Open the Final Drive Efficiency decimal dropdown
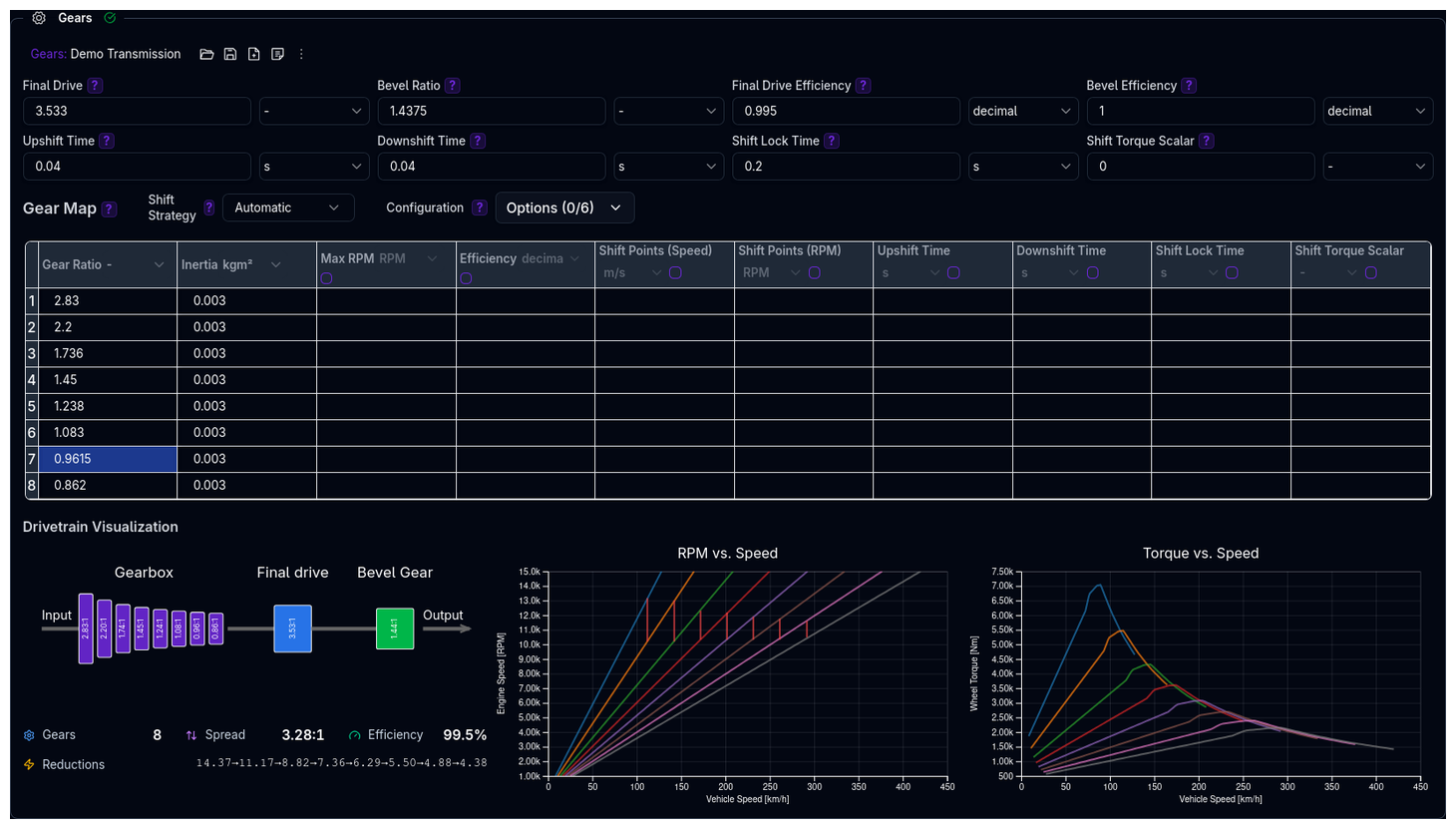 [1022, 111]
